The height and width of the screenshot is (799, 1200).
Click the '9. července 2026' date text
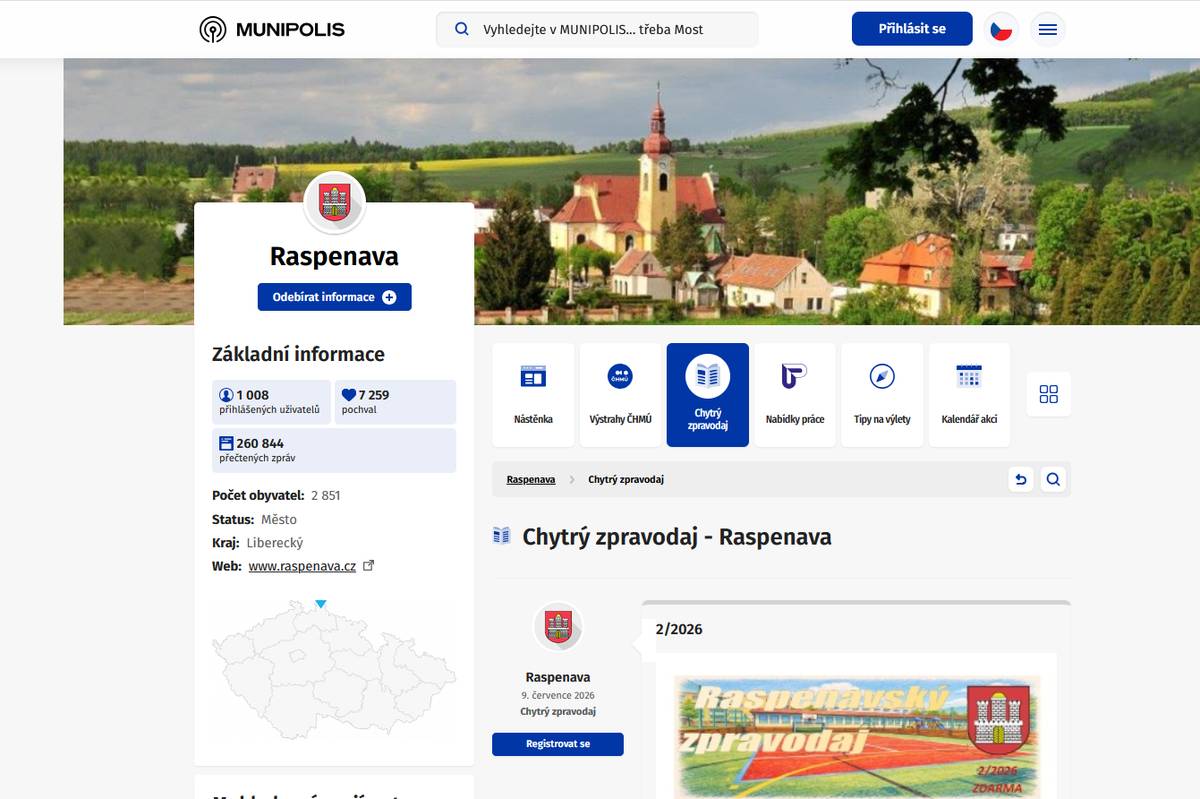[x=558, y=695]
